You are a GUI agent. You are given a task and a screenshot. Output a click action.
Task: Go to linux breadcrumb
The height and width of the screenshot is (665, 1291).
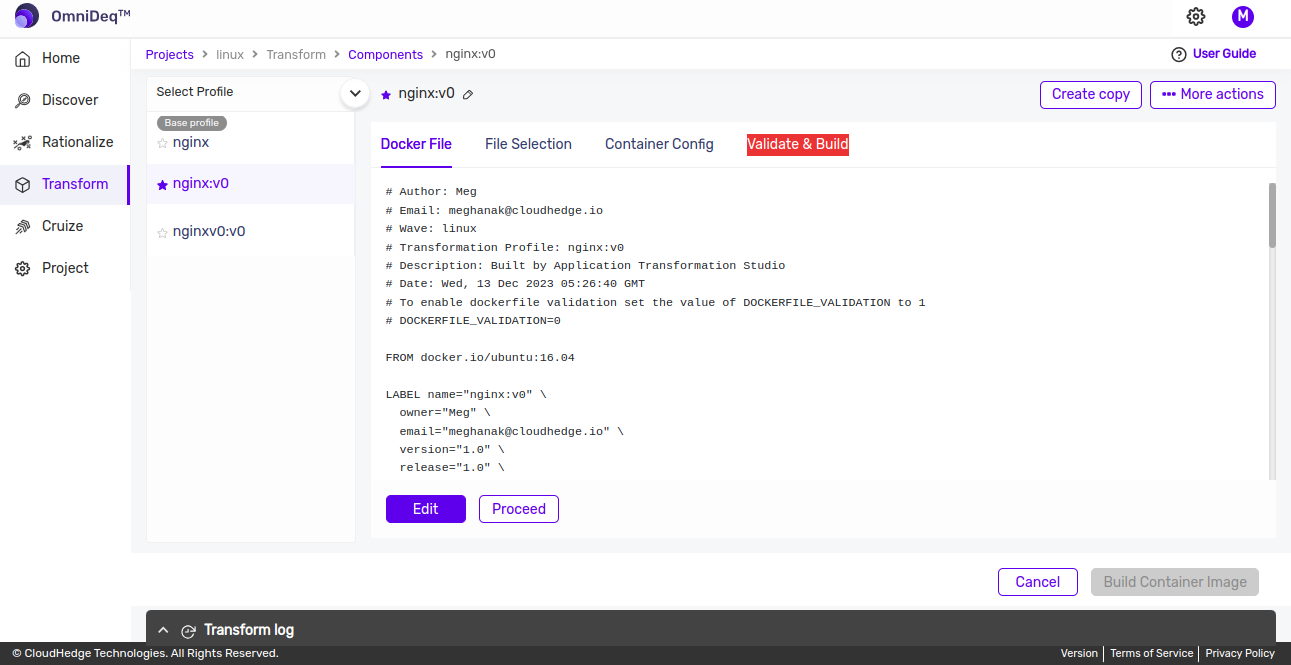(x=230, y=55)
